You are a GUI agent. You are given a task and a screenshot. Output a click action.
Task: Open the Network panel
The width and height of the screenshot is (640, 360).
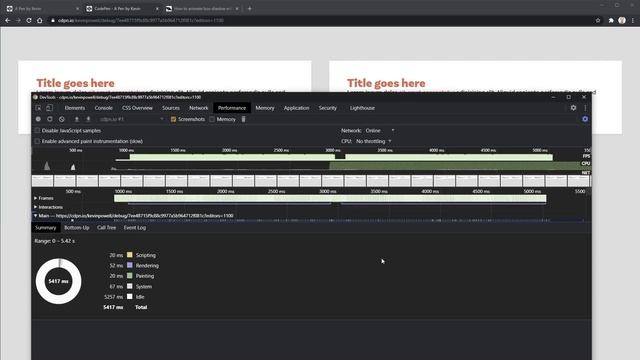pos(198,108)
